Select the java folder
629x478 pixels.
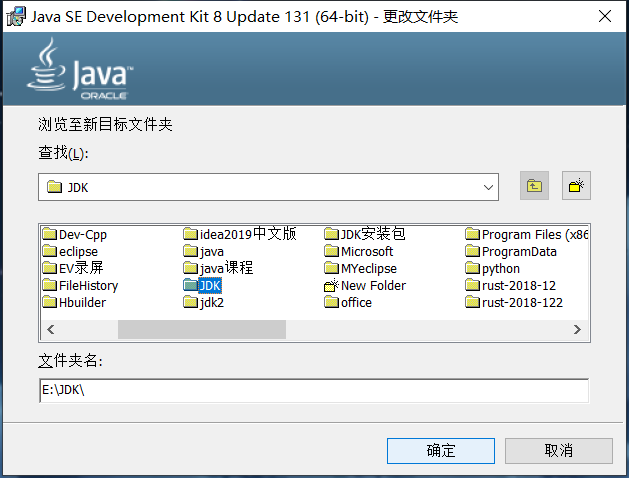tap(204, 252)
